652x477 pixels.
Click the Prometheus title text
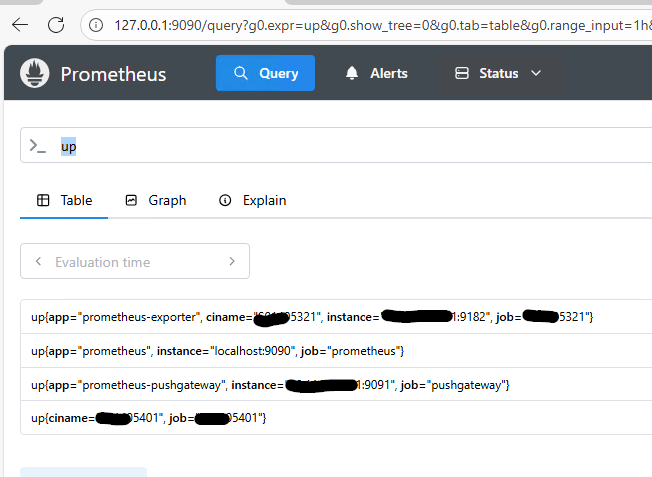tap(113, 74)
